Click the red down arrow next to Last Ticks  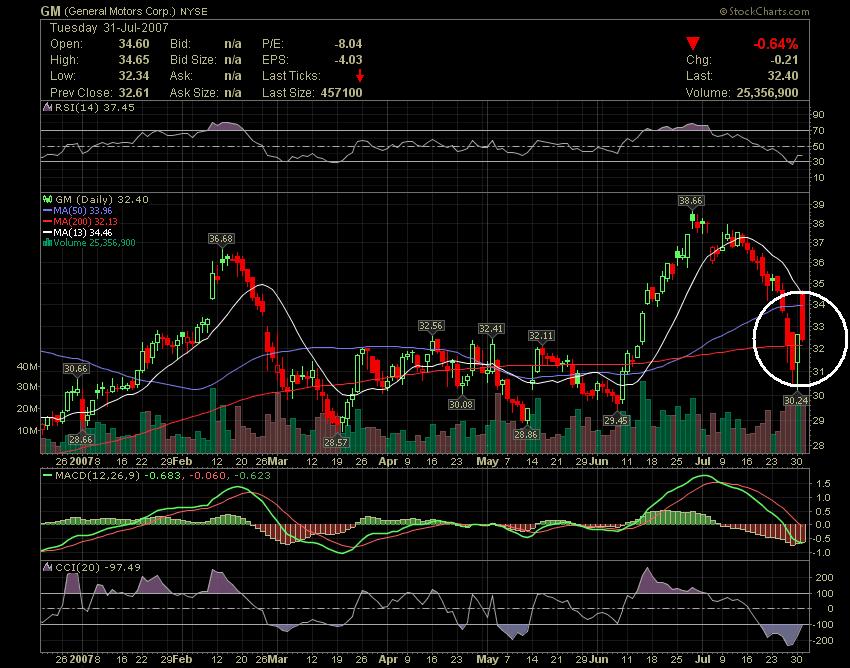point(360,75)
